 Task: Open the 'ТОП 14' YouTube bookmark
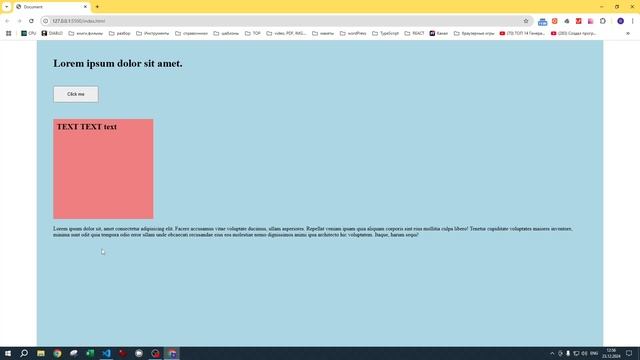pyautogui.click(x=522, y=33)
